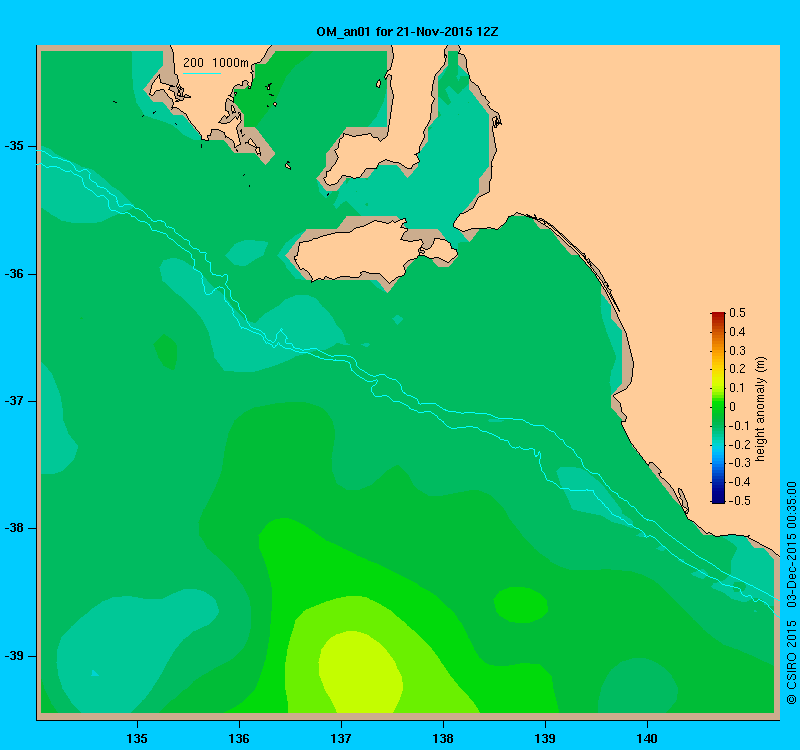800x750 pixels.
Task: Click the 0.4 value on the colorbar
Action: (737, 332)
